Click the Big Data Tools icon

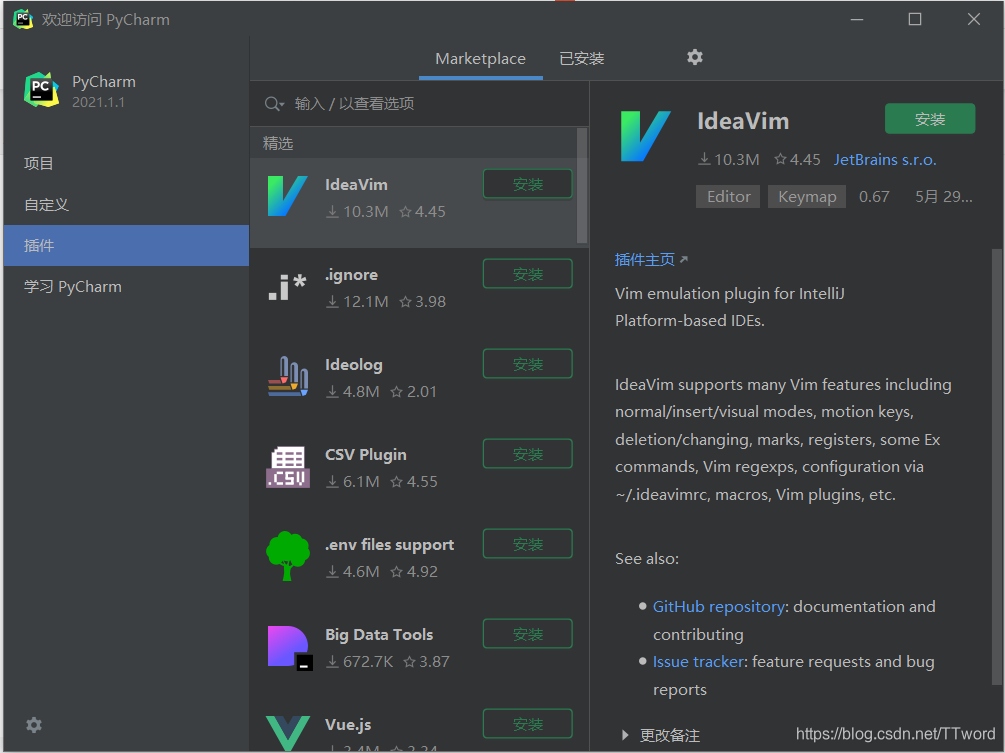coord(289,647)
